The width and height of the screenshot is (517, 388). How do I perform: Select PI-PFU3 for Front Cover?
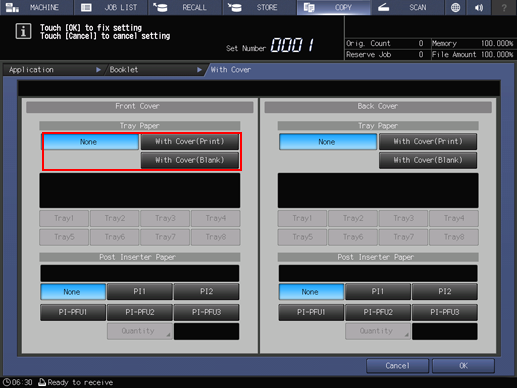coord(206,312)
